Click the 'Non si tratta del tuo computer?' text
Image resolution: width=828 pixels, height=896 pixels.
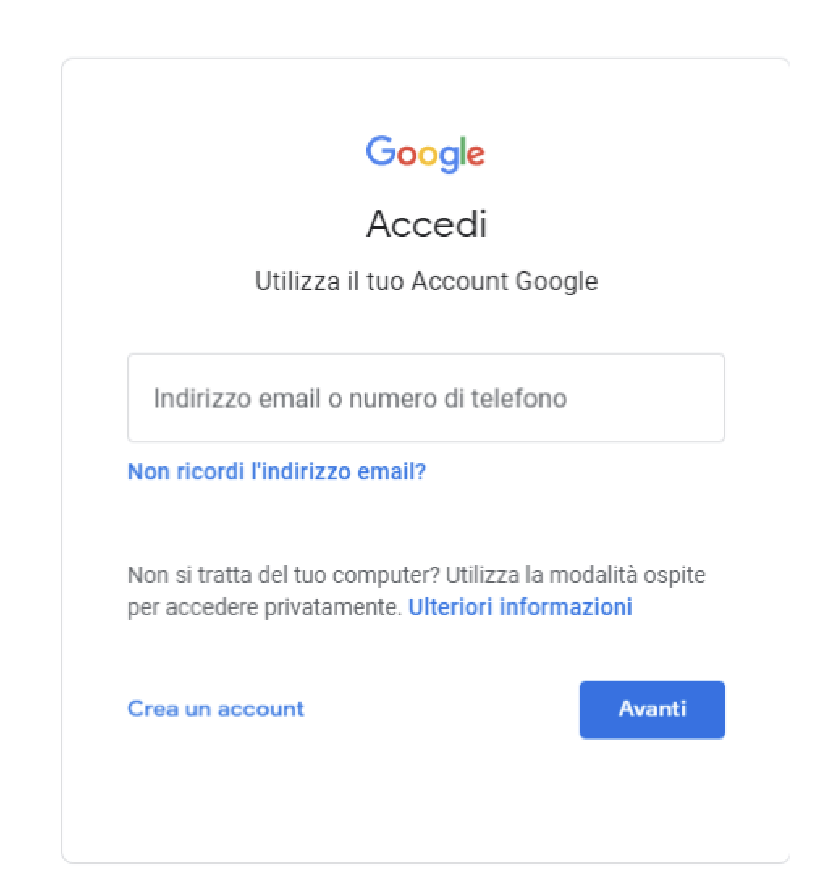click(x=284, y=575)
